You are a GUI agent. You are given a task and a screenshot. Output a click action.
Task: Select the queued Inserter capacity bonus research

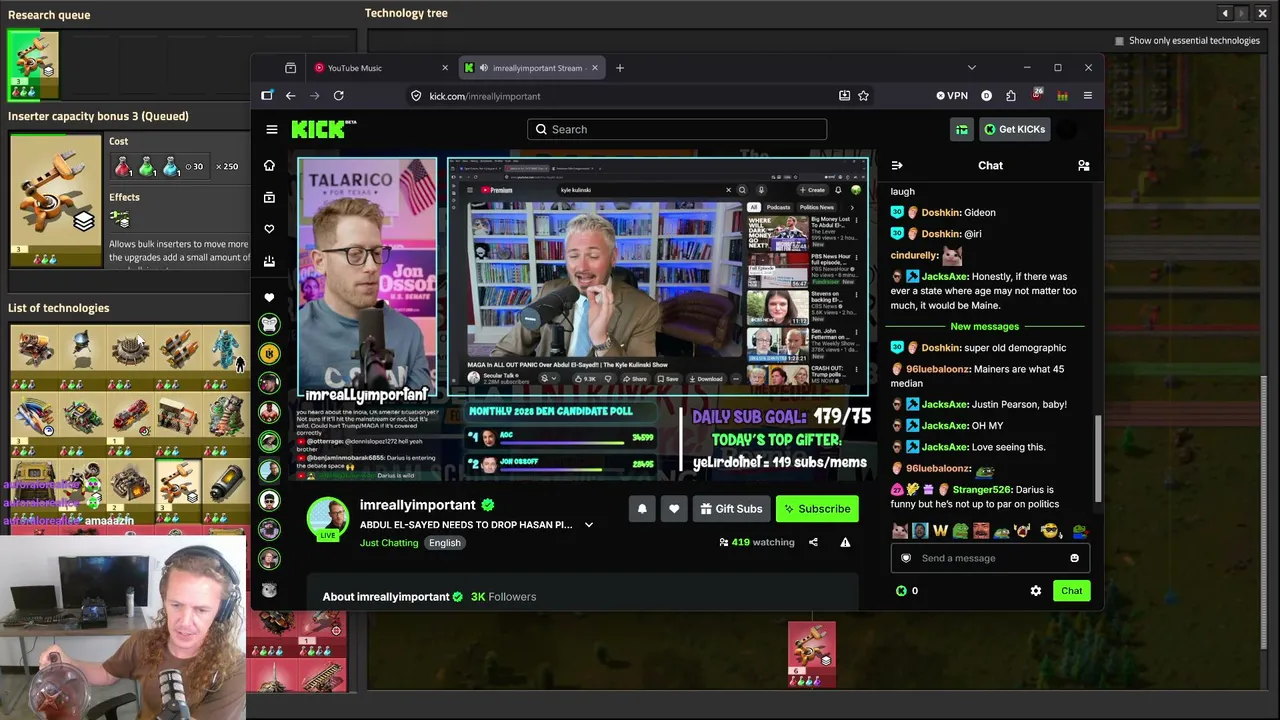tap(33, 66)
